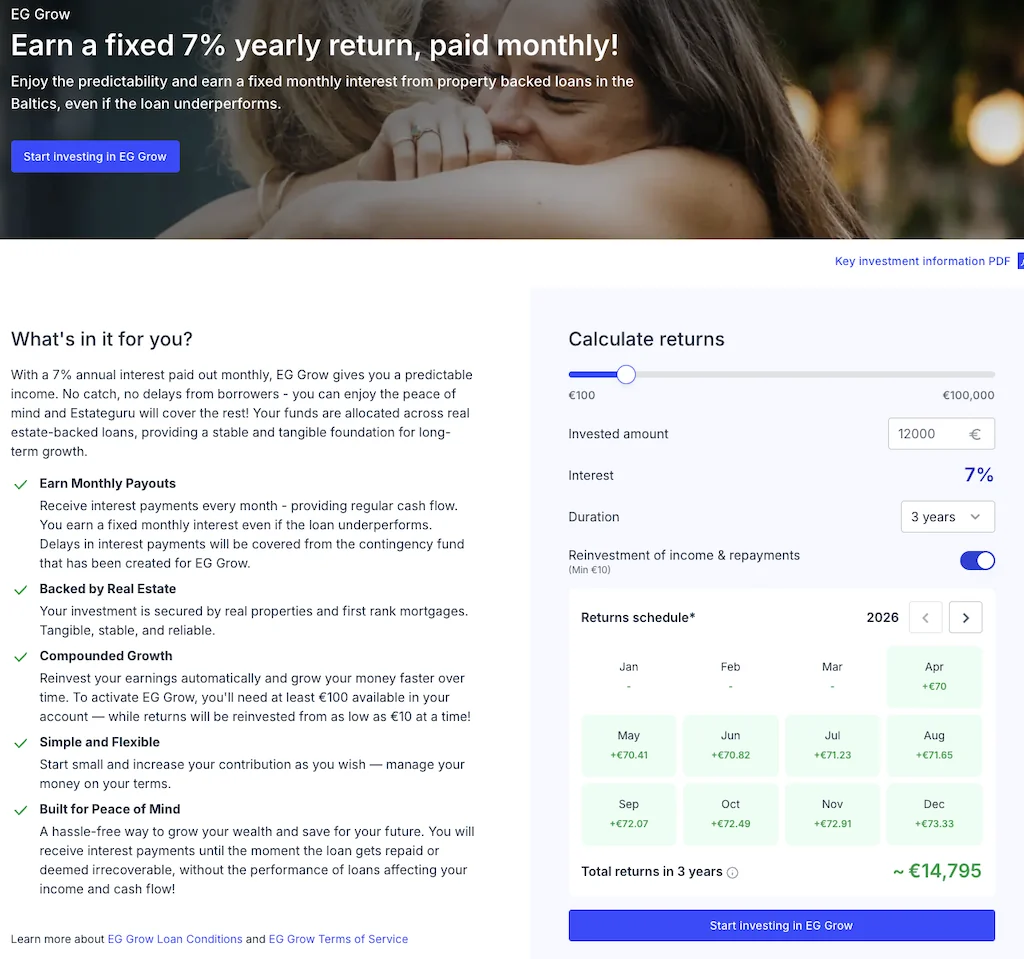Click the checkmark icon beside Backed by Real Estate

(20, 590)
